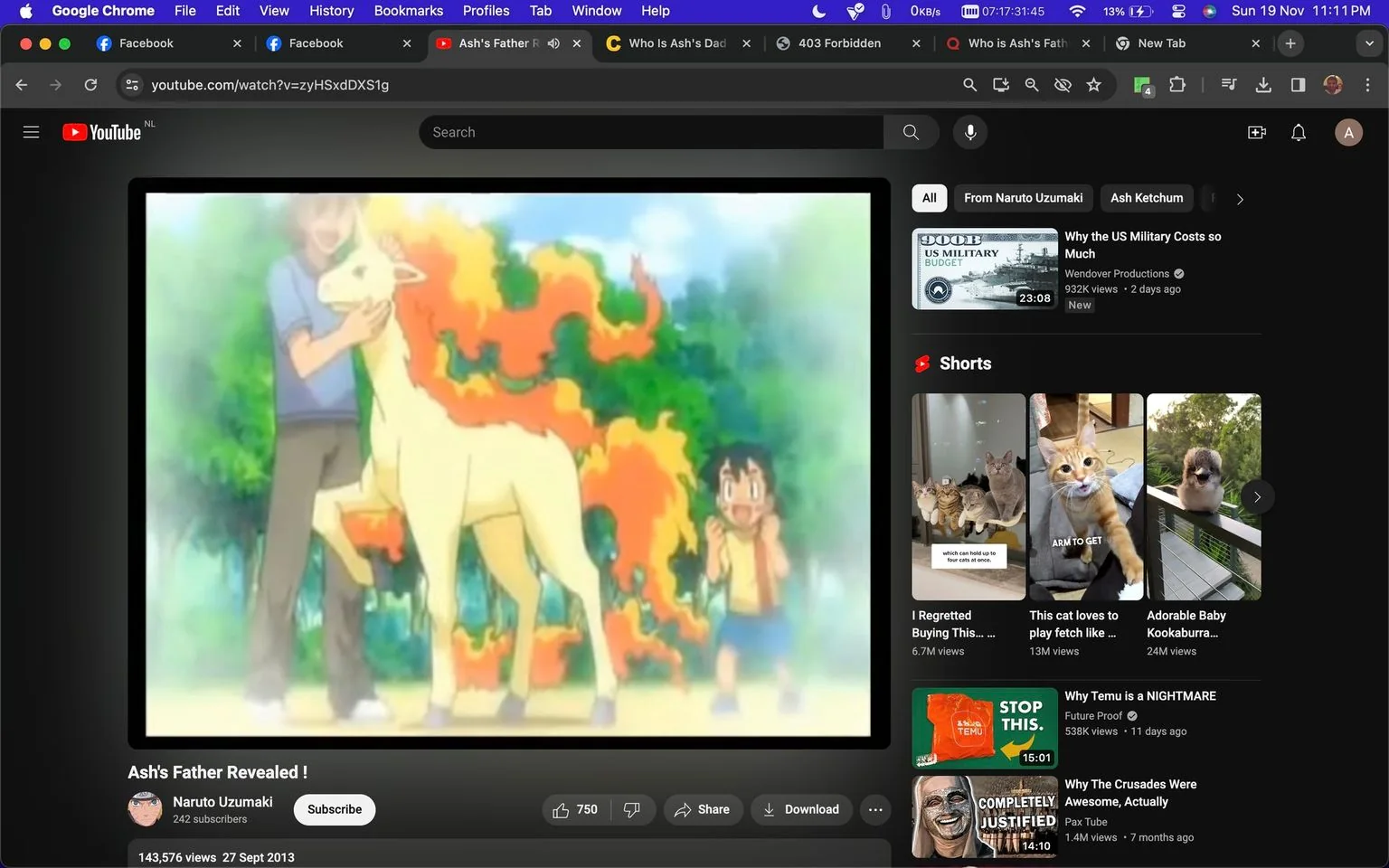
Task: Open Why Temu is a NIGHTMARE title
Action: (x=1139, y=696)
